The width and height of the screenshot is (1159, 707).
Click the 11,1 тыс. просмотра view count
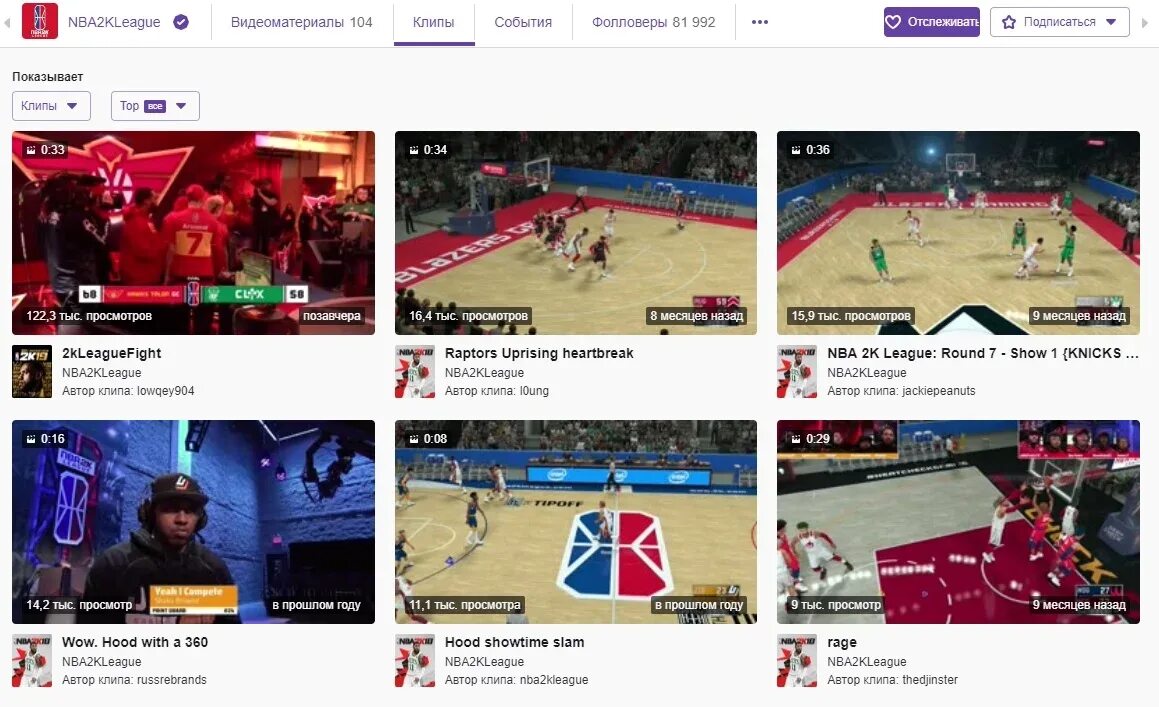point(465,605)
